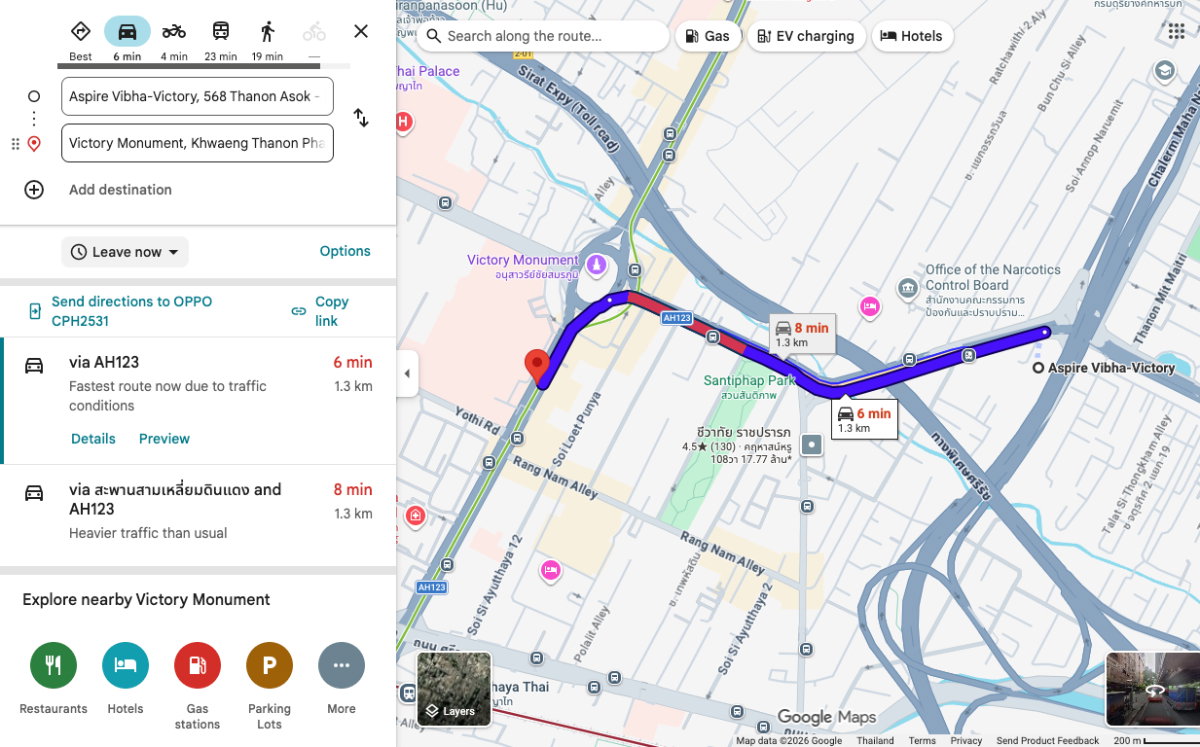Switch to walking travel mode
Screen dimensions: 1200x747
tap(267, 40)
